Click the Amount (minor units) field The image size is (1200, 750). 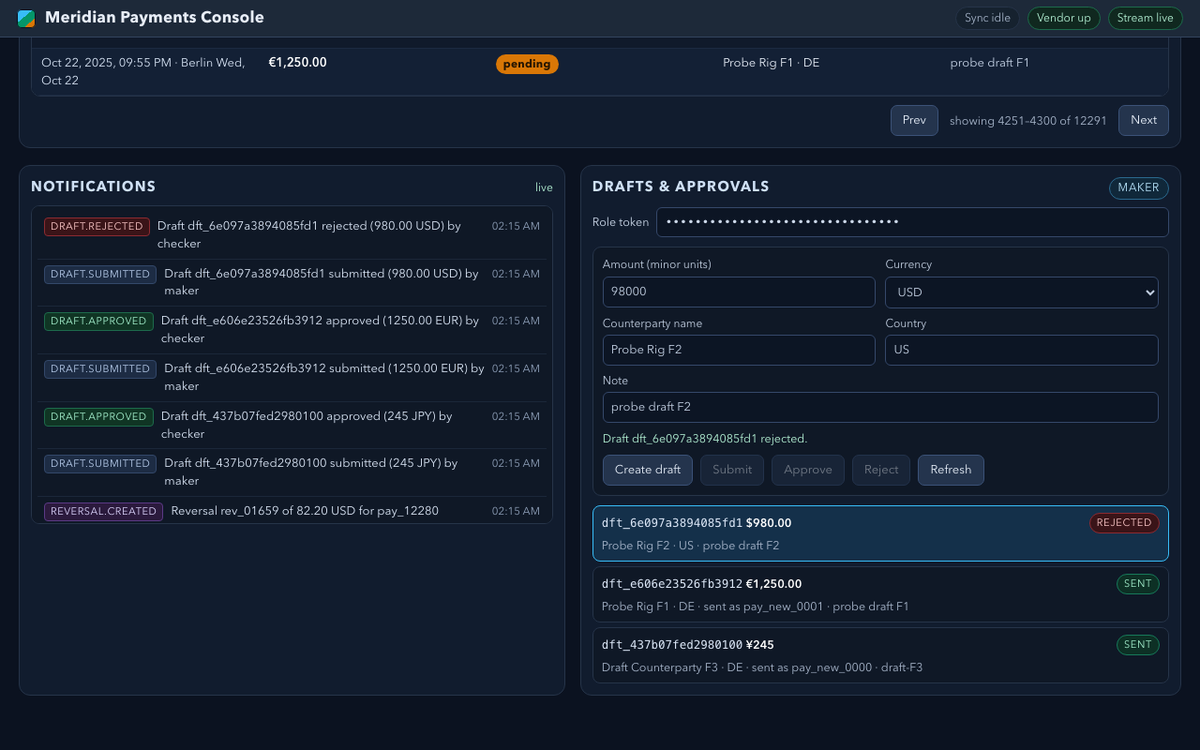pos(739,292)
